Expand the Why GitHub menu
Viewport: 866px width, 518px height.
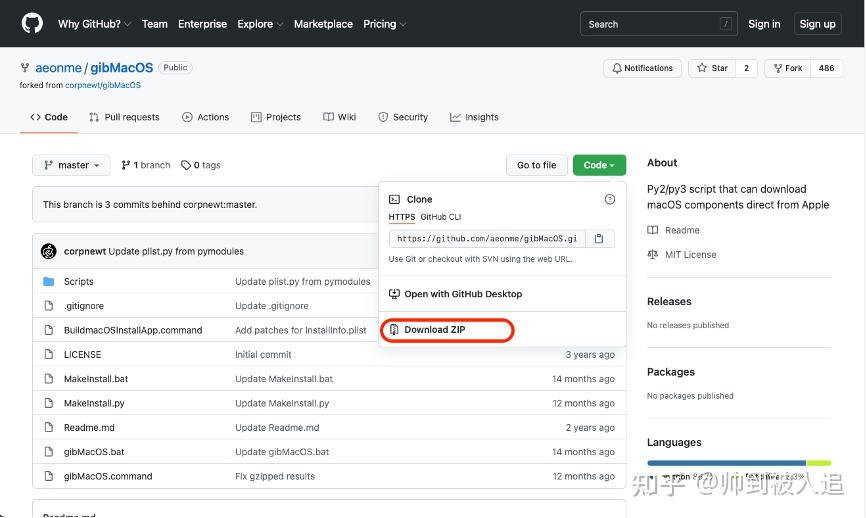(95, 24)
